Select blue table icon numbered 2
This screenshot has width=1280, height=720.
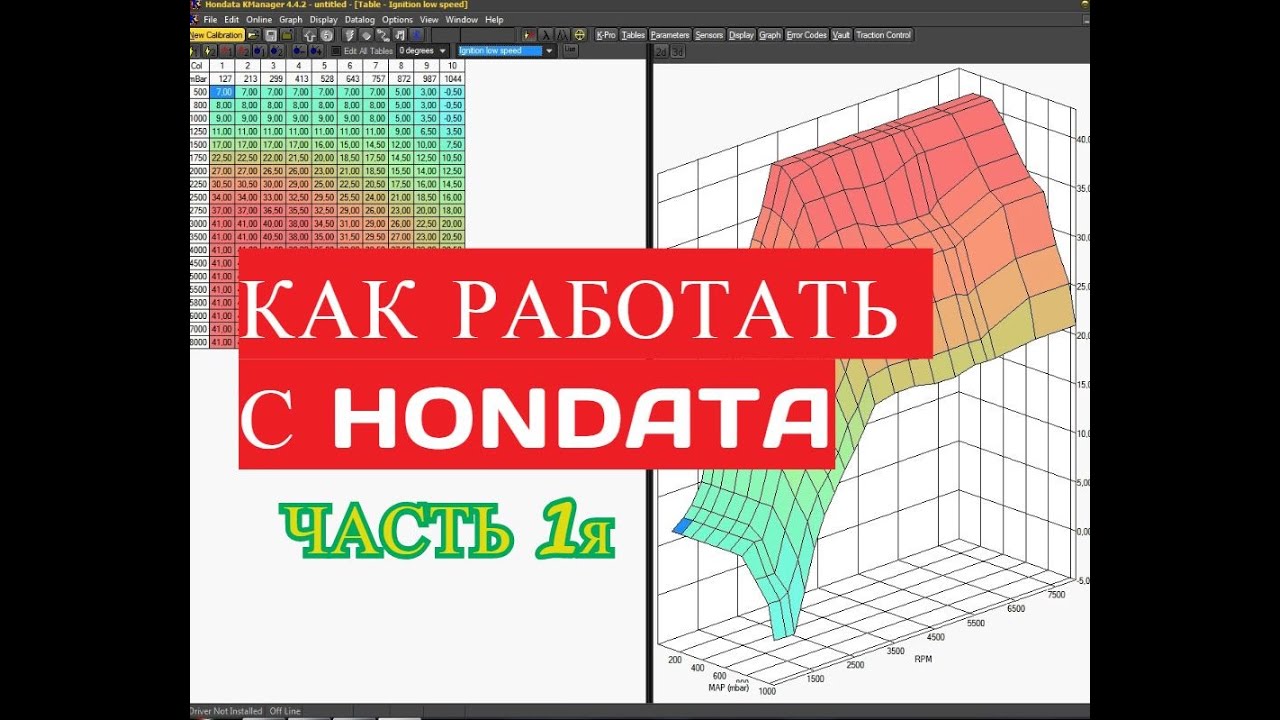(276, 50)
